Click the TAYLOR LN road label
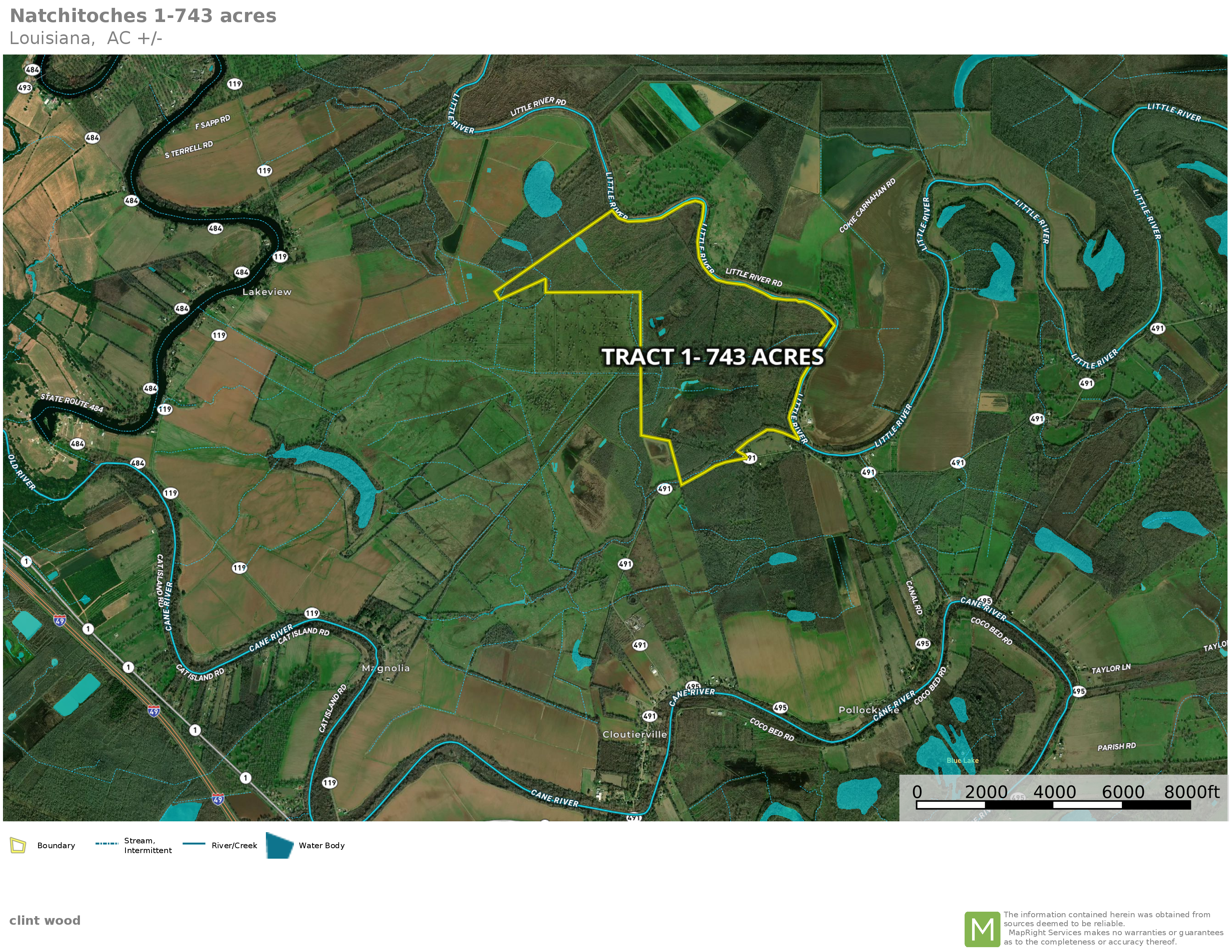This screenshot has width=1232, height=952. (x=1111, y=669)
